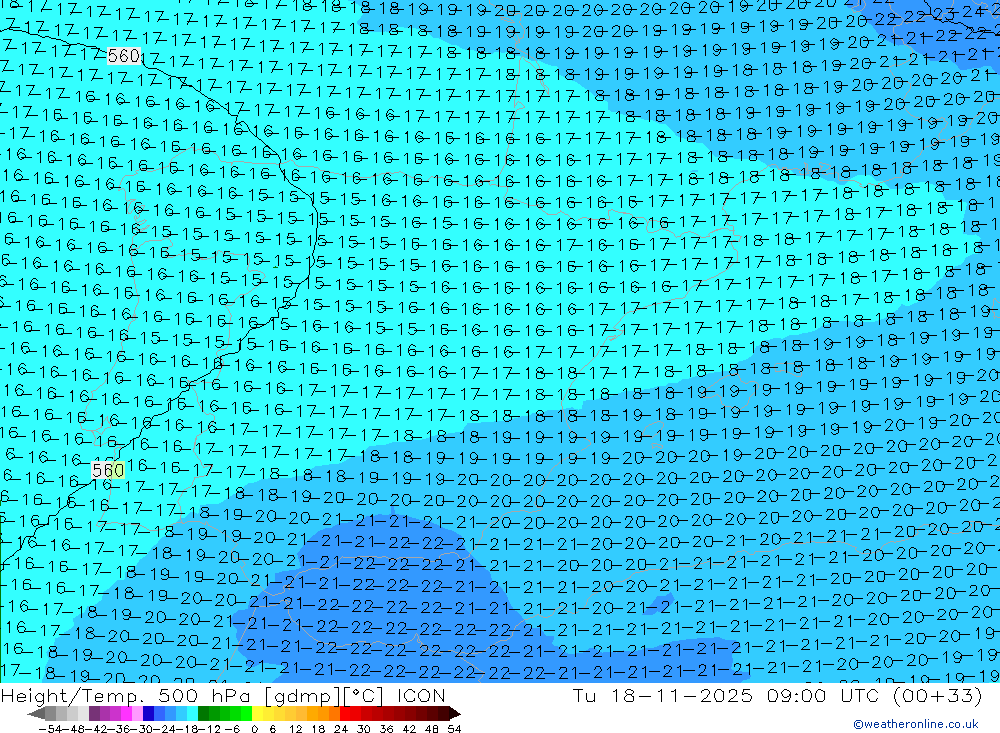
Task: Click the "-54" legend scale label
Action: pos(50,729)
